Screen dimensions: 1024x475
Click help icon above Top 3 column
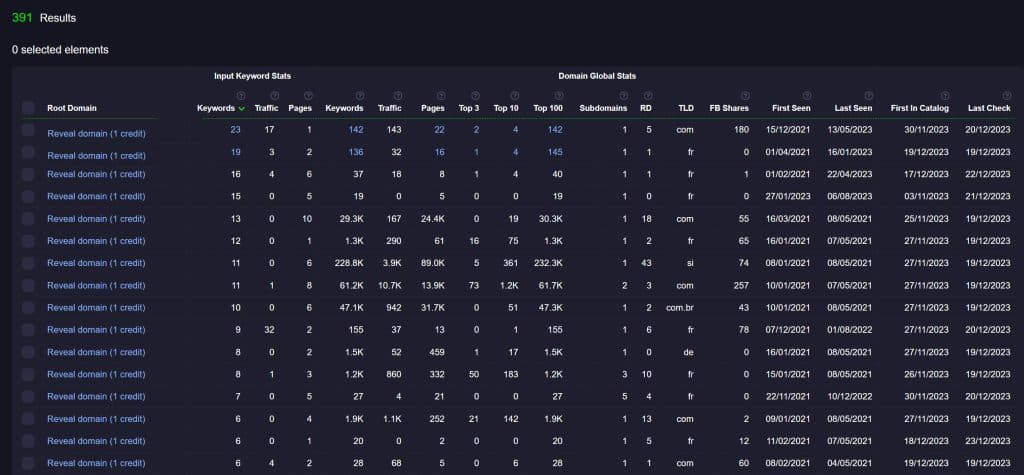pos(475,96)
